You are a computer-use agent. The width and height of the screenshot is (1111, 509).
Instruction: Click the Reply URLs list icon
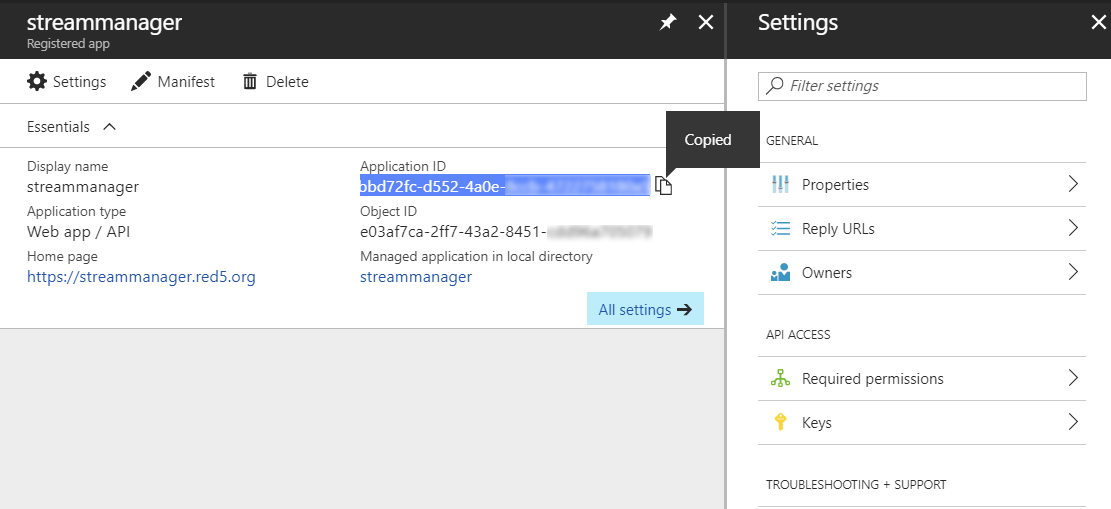tap(779, 228)
